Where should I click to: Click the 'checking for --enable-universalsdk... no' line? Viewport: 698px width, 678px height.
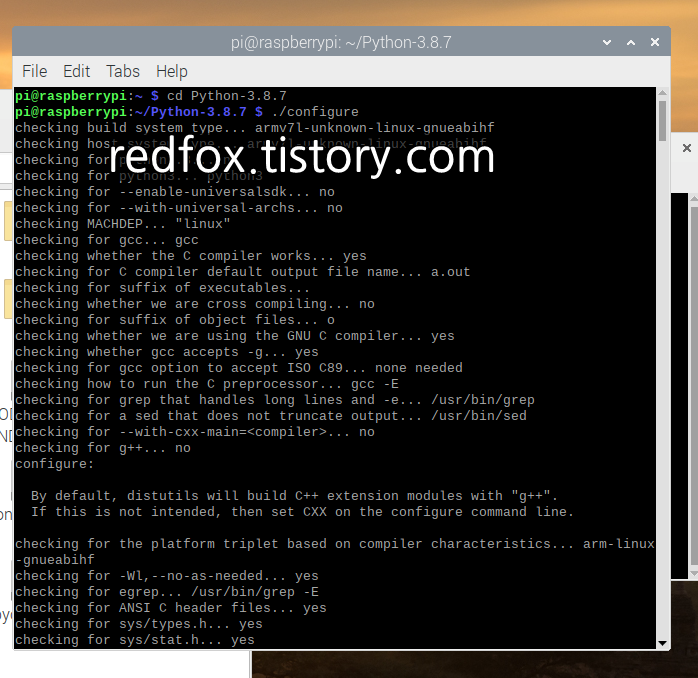174,192
